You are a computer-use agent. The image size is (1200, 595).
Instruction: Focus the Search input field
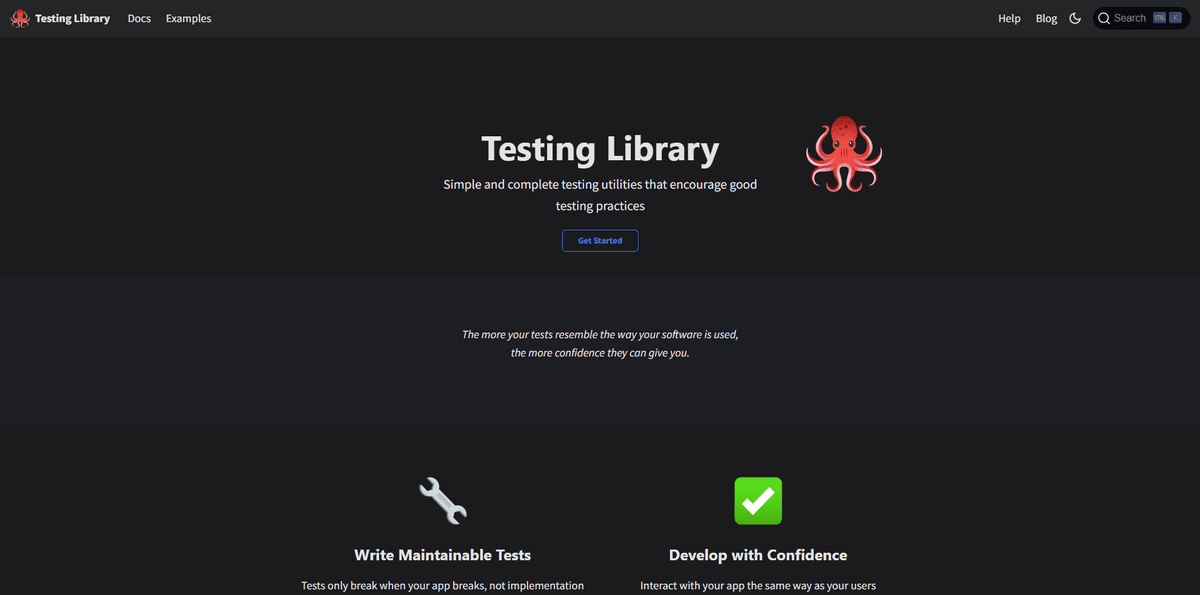(1141, 18)
